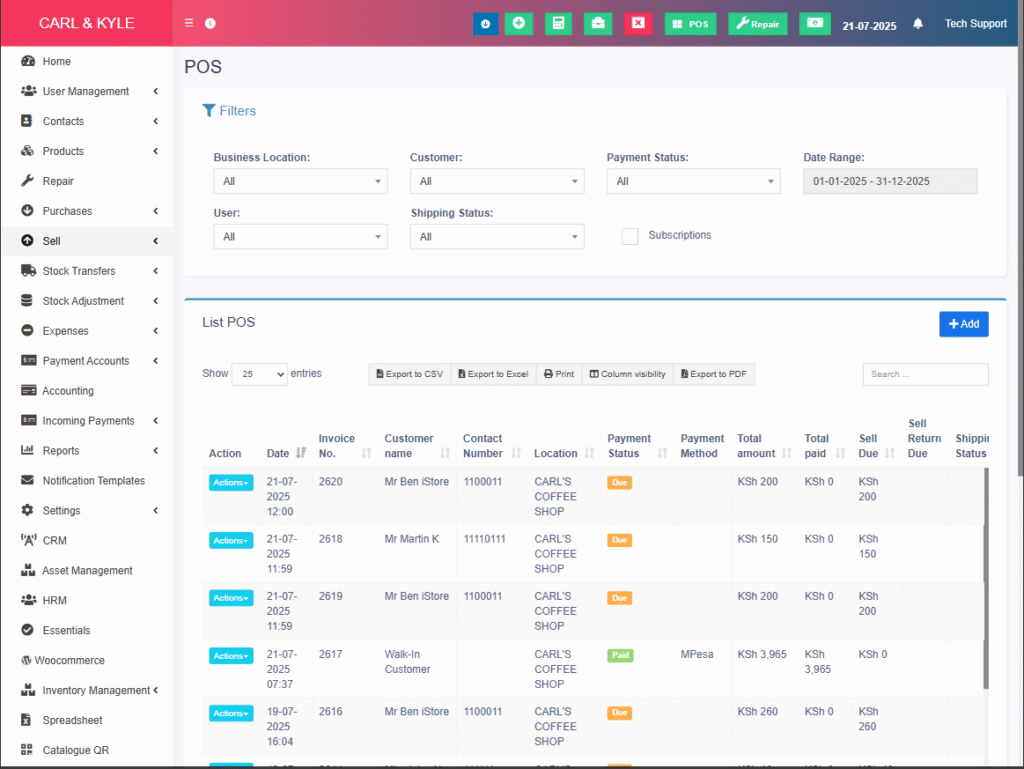Image resolution: width=1024 pixels, height=769 pixels.
Task: Tick the Subscriptions checkbox
Action: click(x=630, y=236)
